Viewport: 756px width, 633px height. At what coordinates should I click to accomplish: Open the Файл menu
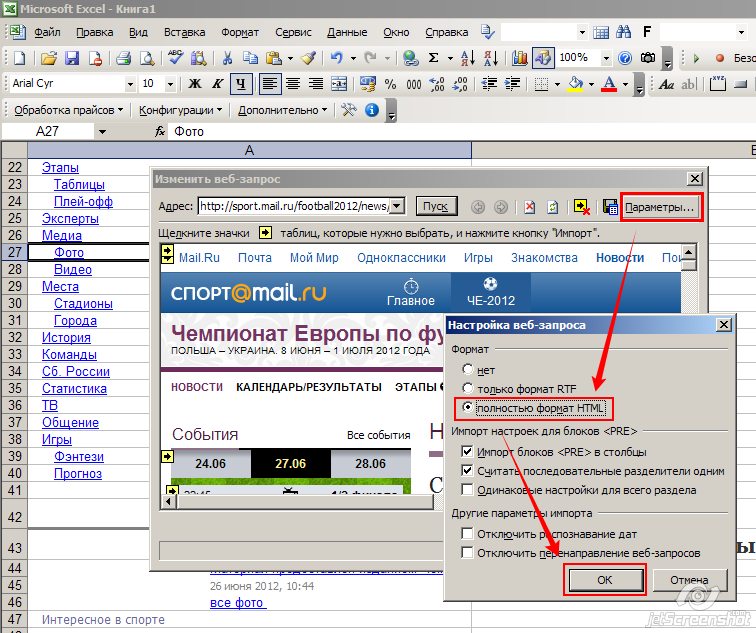pos(47,32)
